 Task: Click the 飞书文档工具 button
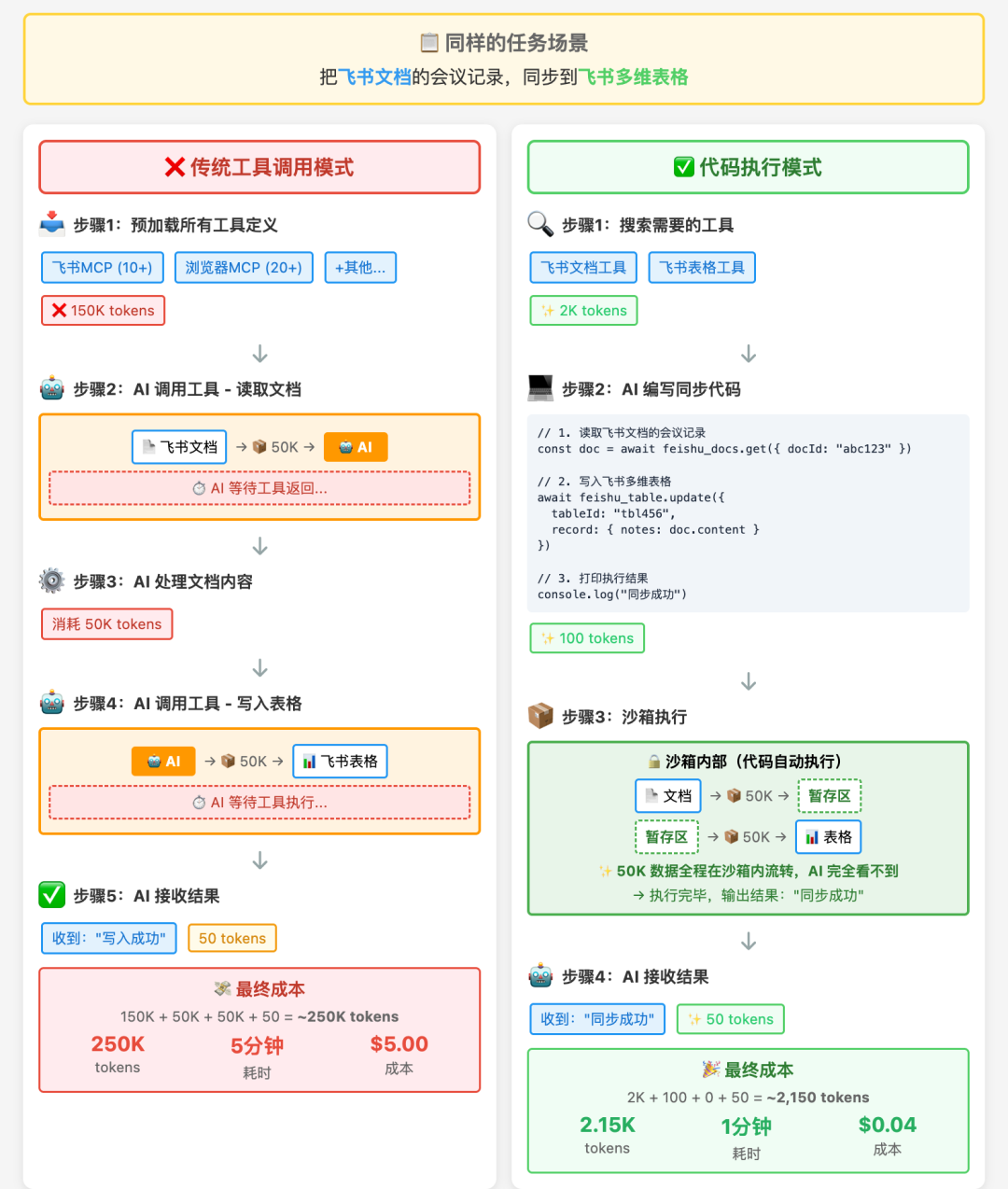click(x=582, y=267)
